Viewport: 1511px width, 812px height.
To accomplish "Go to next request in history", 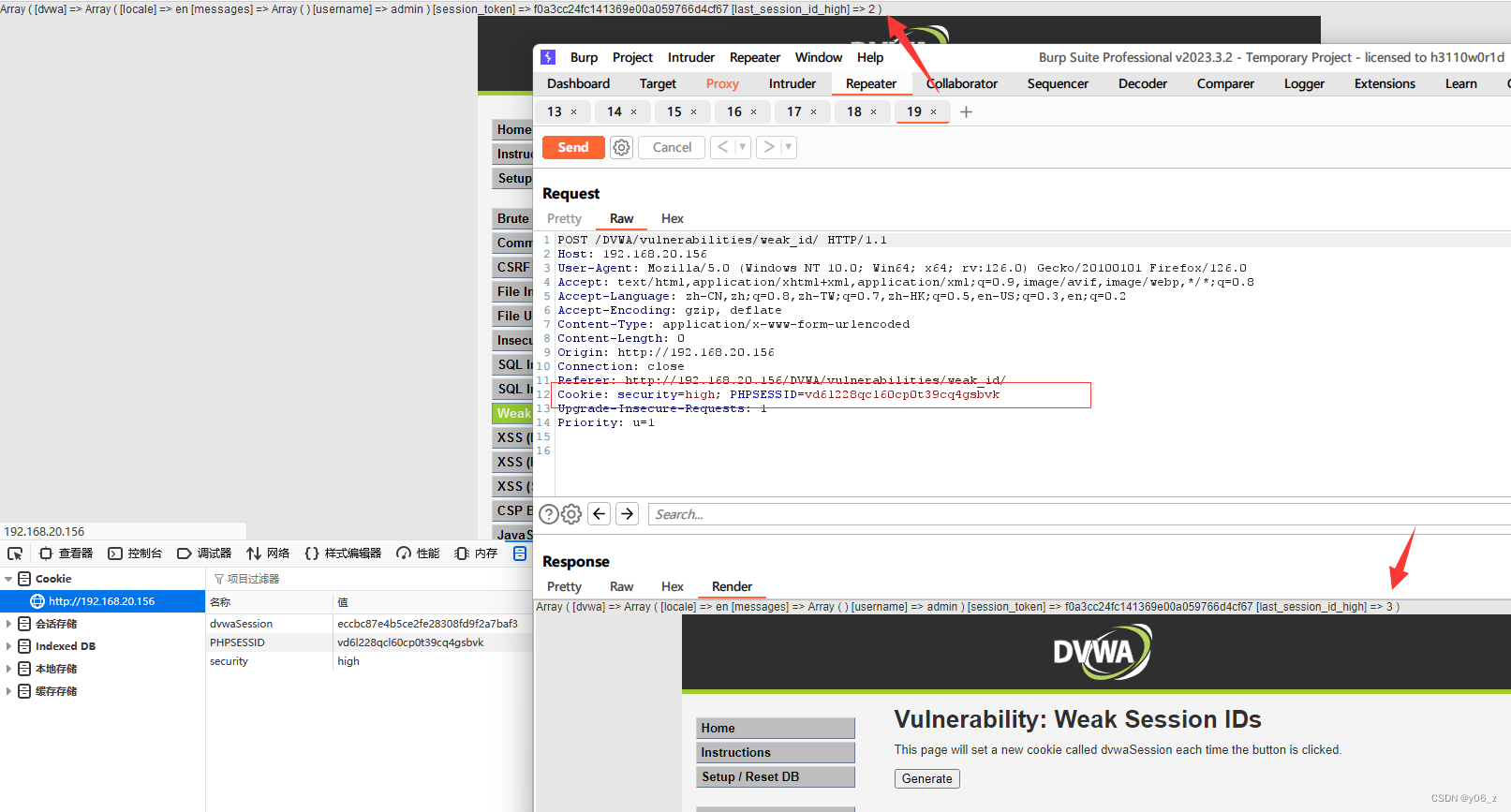I will [x=769, y=147].
